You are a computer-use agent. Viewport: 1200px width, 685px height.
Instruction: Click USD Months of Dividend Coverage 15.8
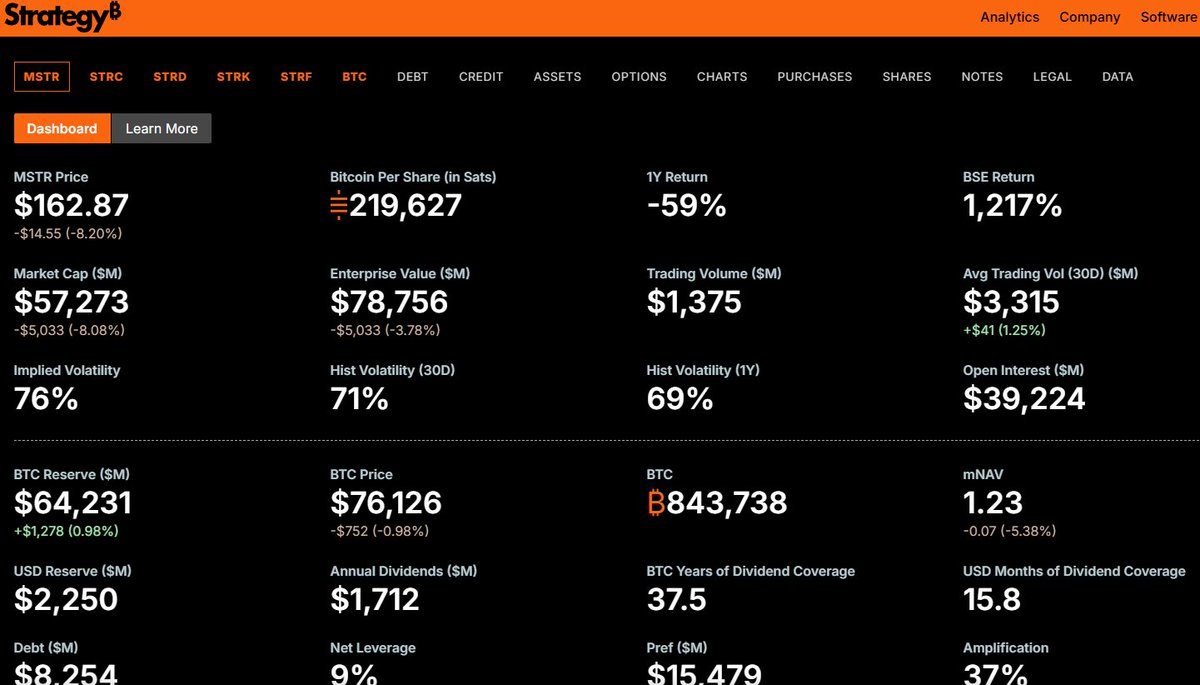point(992,600)
